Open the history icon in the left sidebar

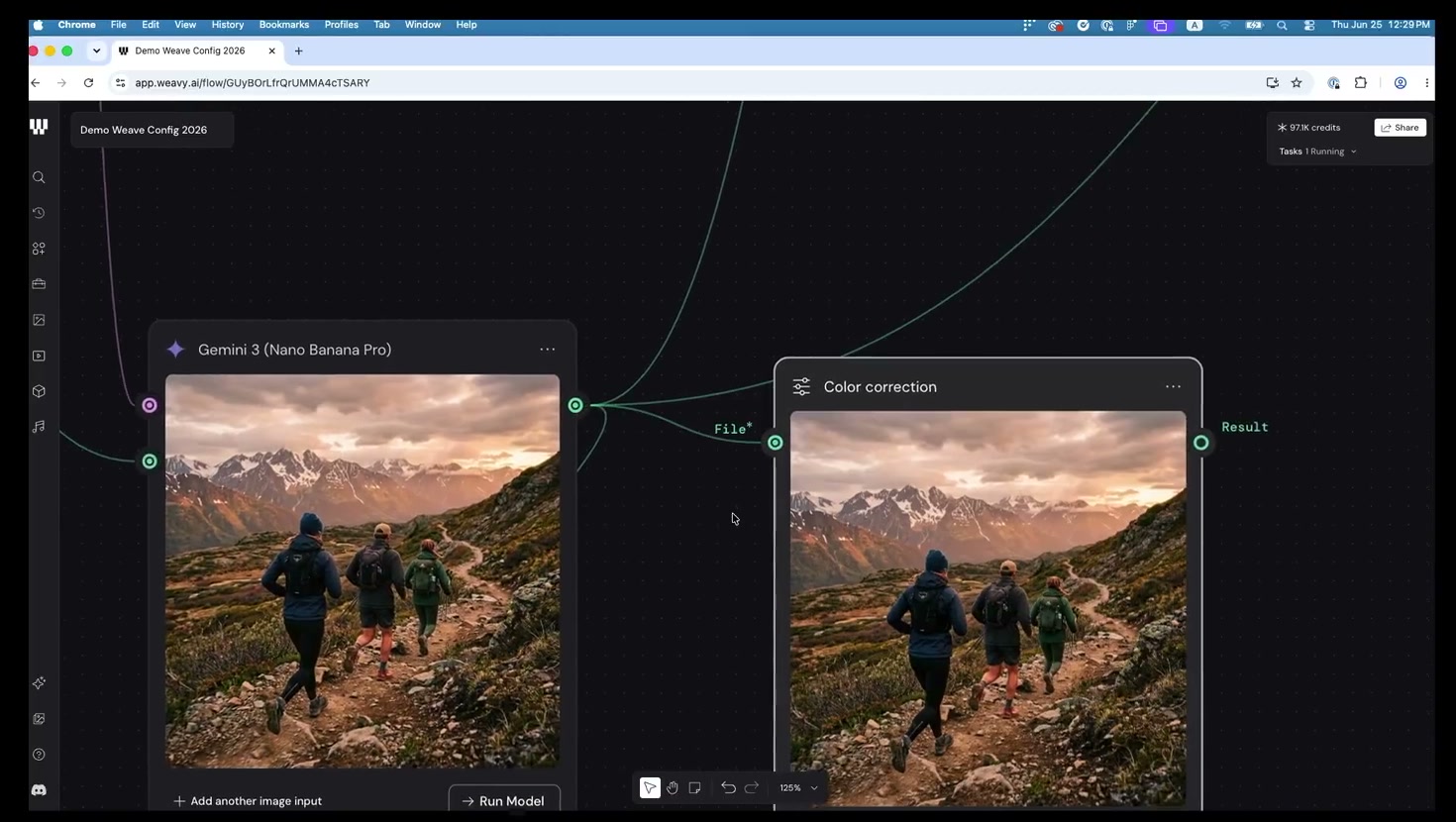pyautogui.click(x=39, y=213)
